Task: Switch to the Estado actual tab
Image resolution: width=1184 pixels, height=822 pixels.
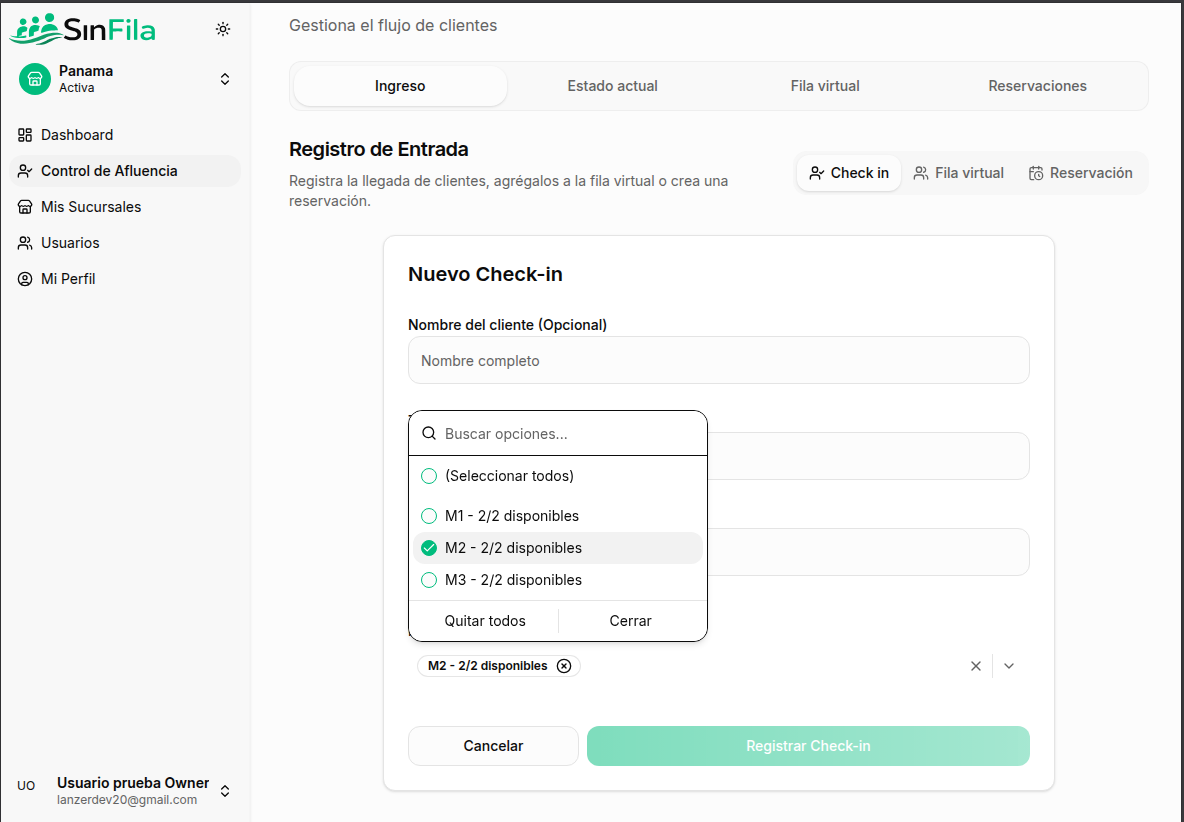Action: 612,86
